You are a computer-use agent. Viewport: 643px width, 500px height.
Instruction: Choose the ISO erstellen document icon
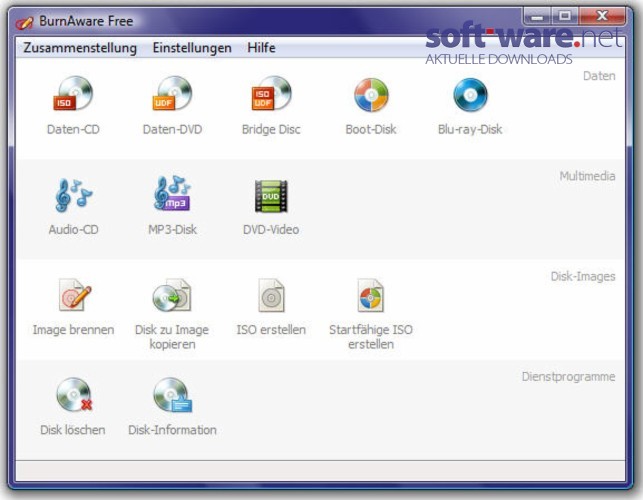pos(271,295)
